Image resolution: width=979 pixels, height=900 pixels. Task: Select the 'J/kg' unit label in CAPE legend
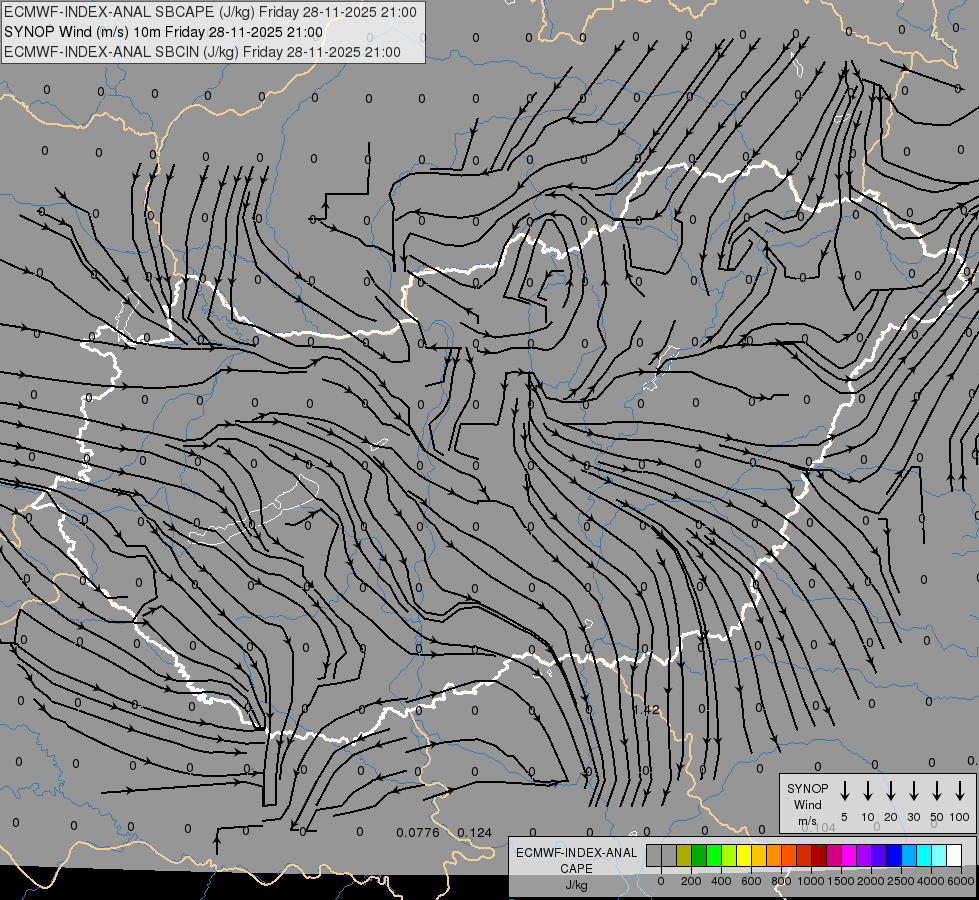pyautogui.click(x=576, y=885)
